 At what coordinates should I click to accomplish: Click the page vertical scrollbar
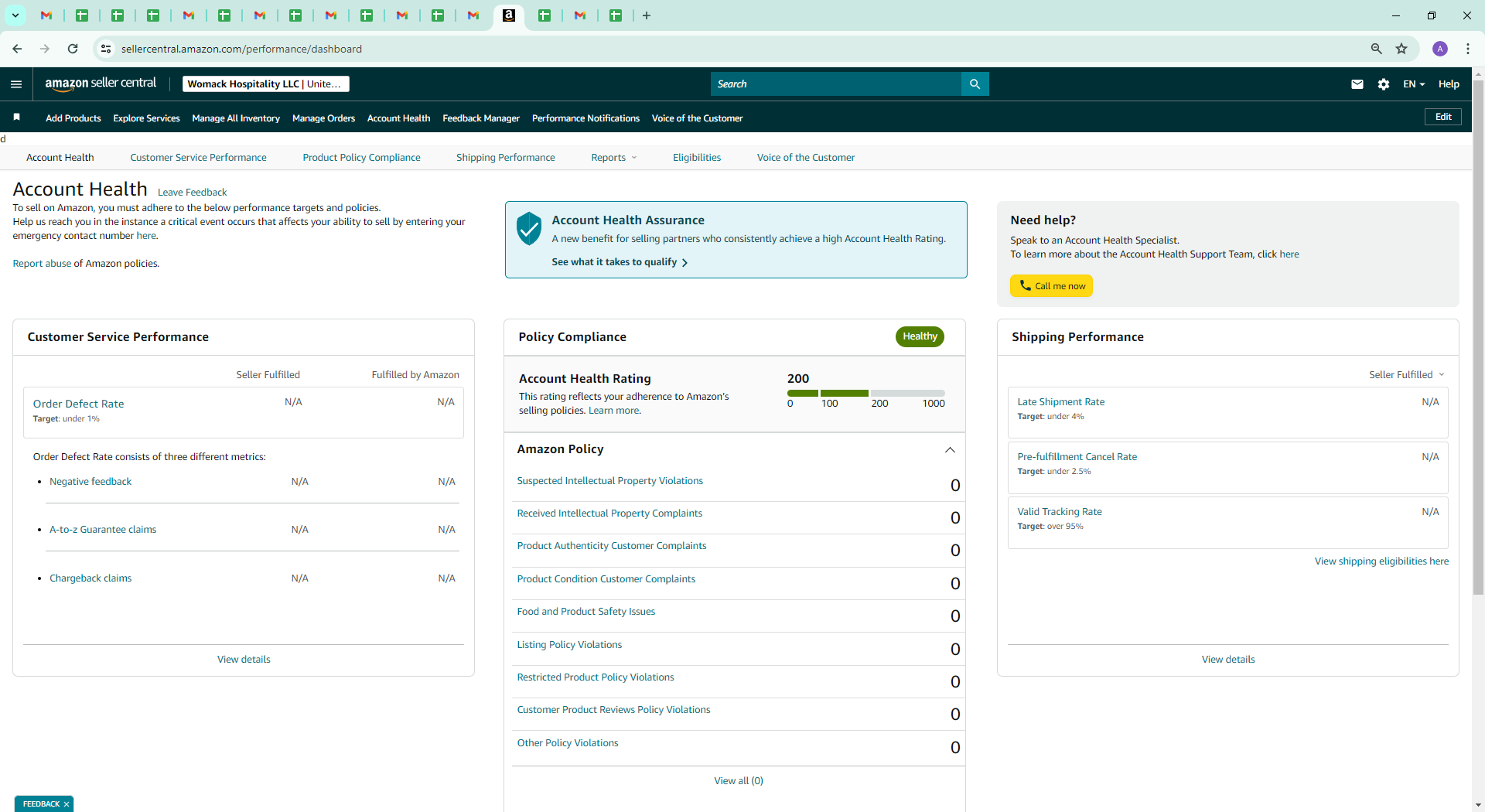point(1478,336)
